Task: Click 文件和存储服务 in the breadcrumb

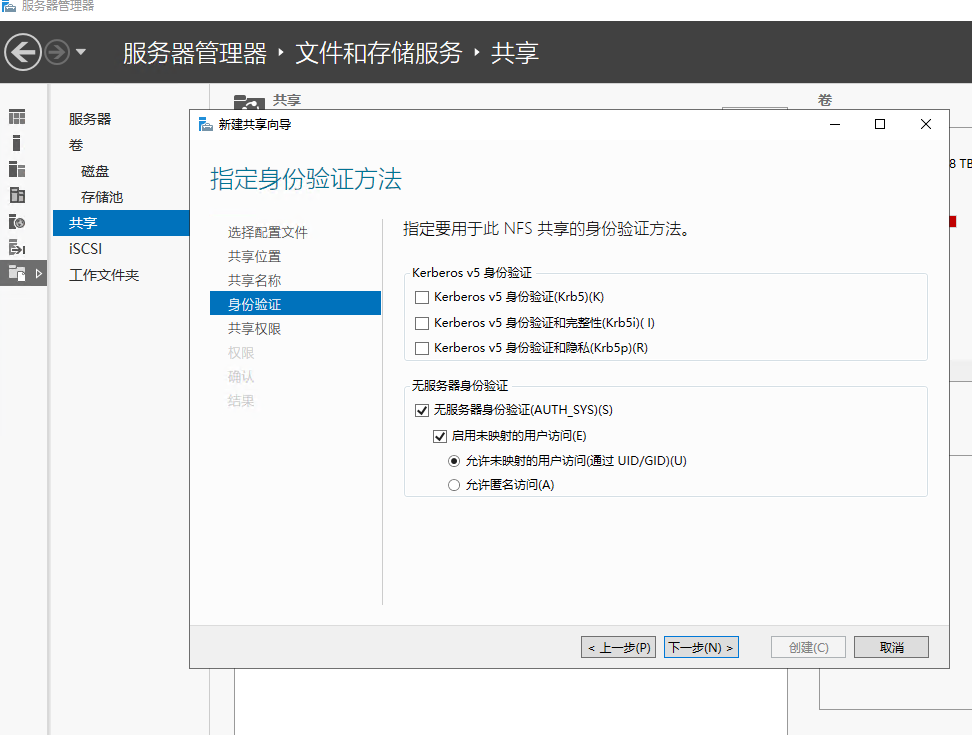Action: tap(378, 53)
